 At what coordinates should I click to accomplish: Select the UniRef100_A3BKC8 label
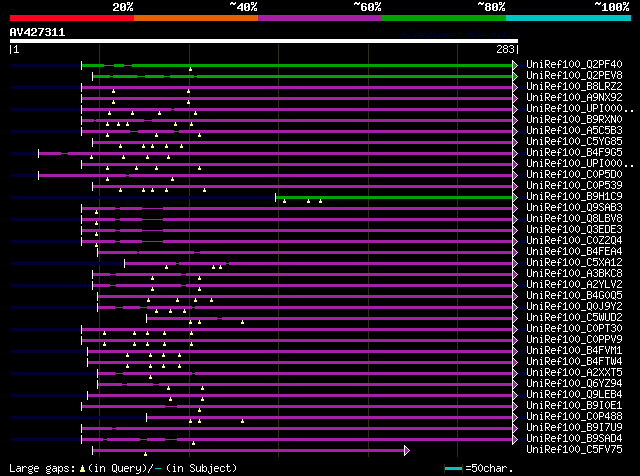coord(574,274)
